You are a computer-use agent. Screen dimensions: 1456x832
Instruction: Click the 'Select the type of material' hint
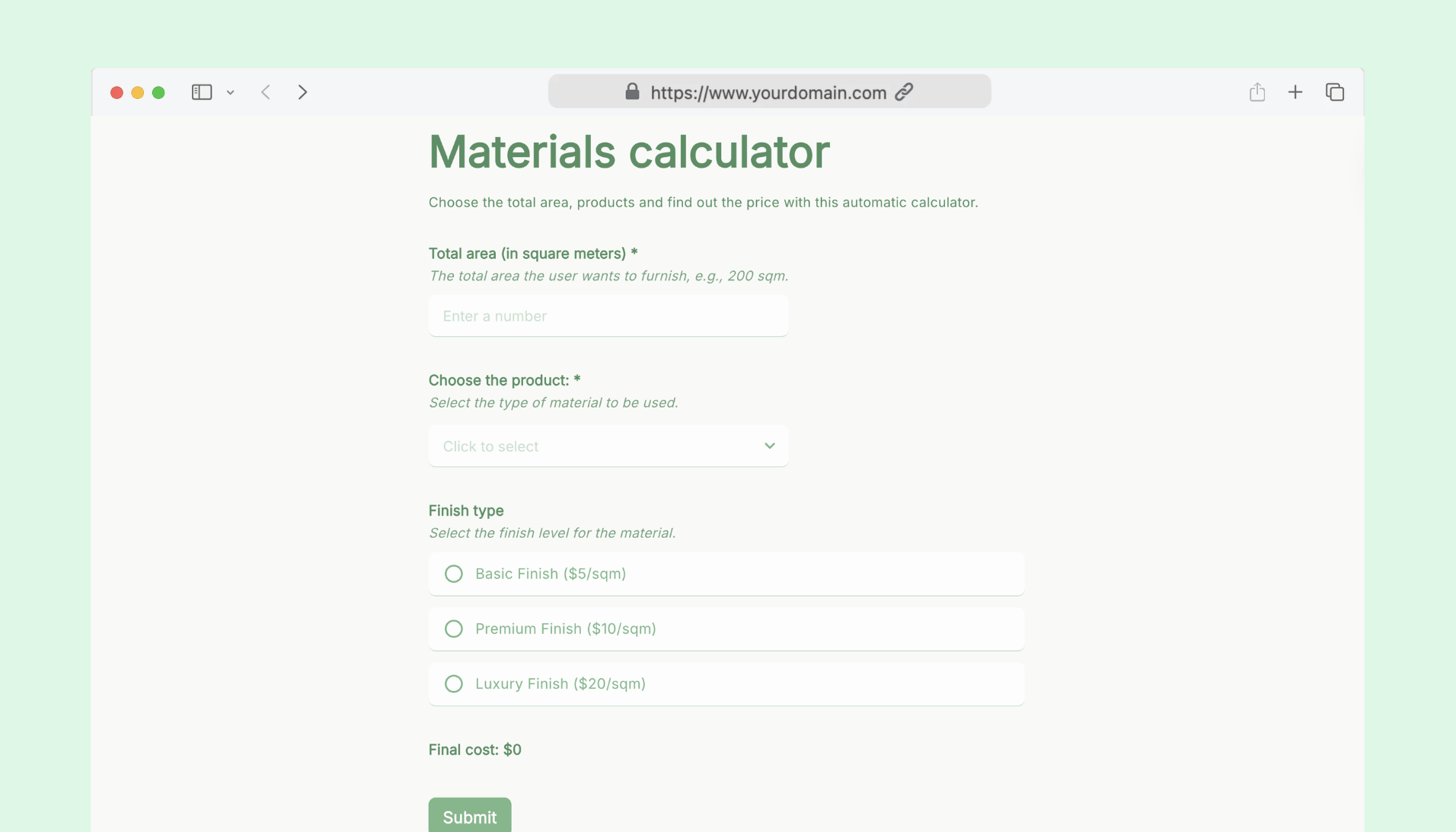point(554,402)
